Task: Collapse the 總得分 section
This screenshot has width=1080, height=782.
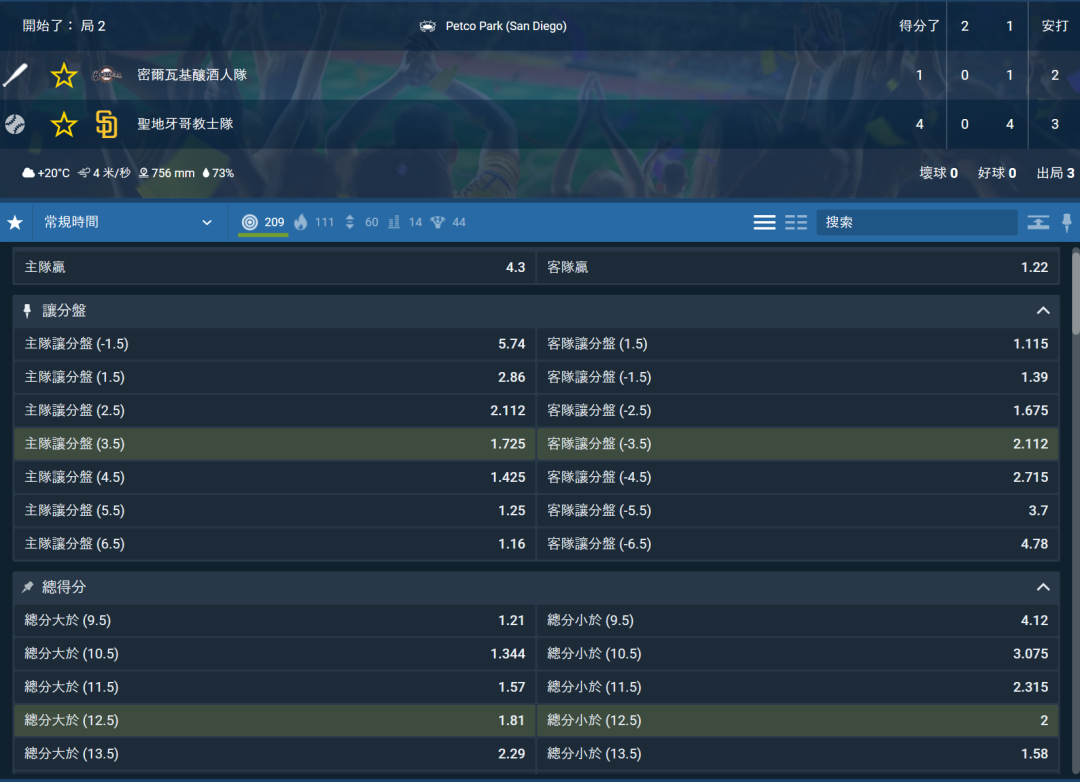Action: coord(1043,587)
